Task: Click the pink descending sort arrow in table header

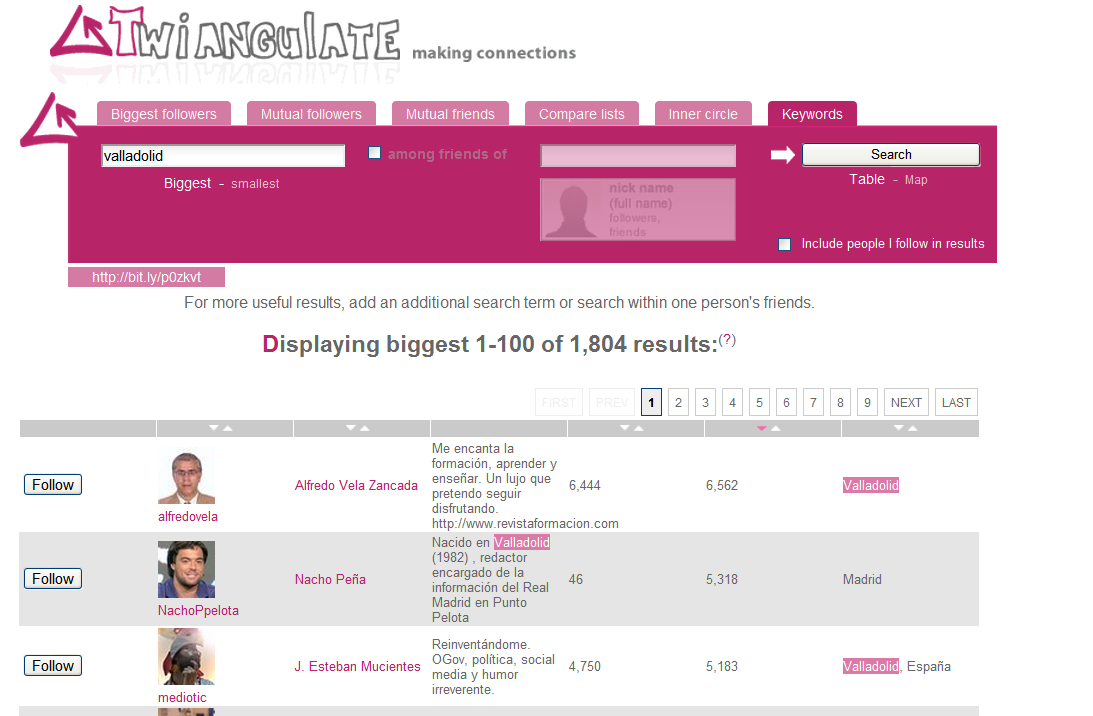Action: [x=762, y=428]
